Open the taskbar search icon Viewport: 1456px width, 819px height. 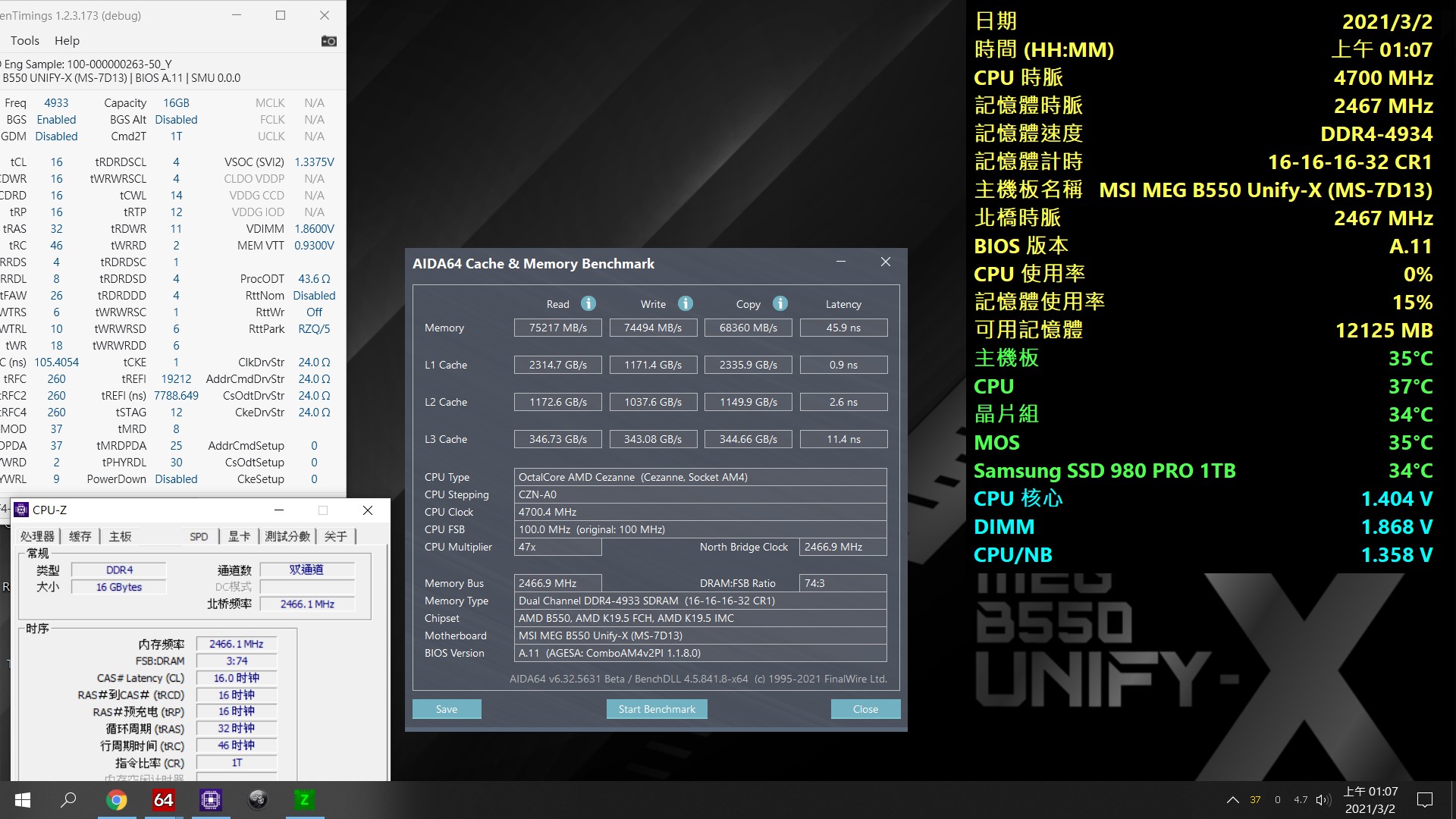(69, 800)
